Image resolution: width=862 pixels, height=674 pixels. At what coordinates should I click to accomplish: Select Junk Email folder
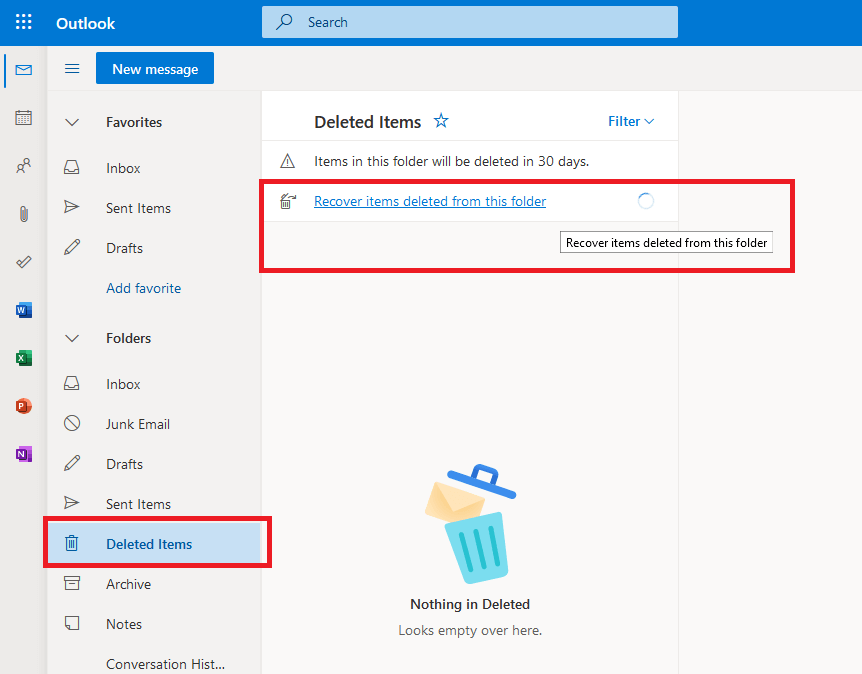pyautogui.click(x=138, y=424)
